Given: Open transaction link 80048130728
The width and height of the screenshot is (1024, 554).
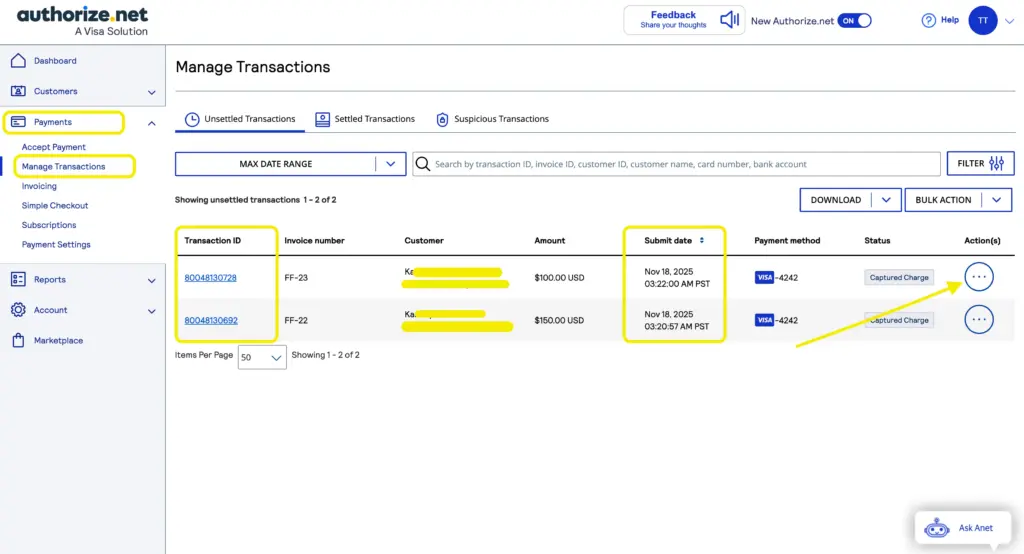Looking at the screenshot, I should pos(210,278).
